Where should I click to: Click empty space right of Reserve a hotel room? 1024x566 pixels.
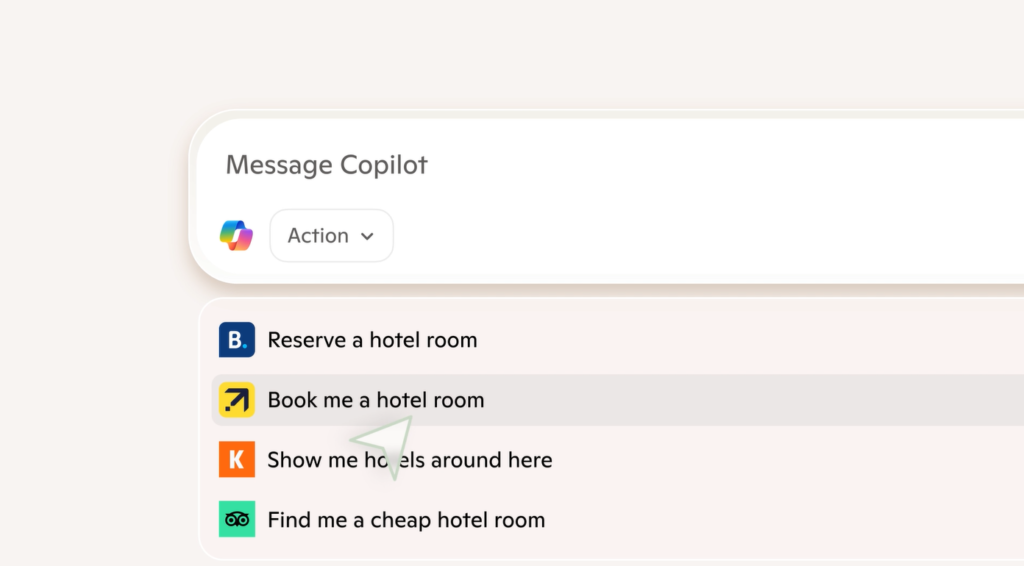[751, 340]
